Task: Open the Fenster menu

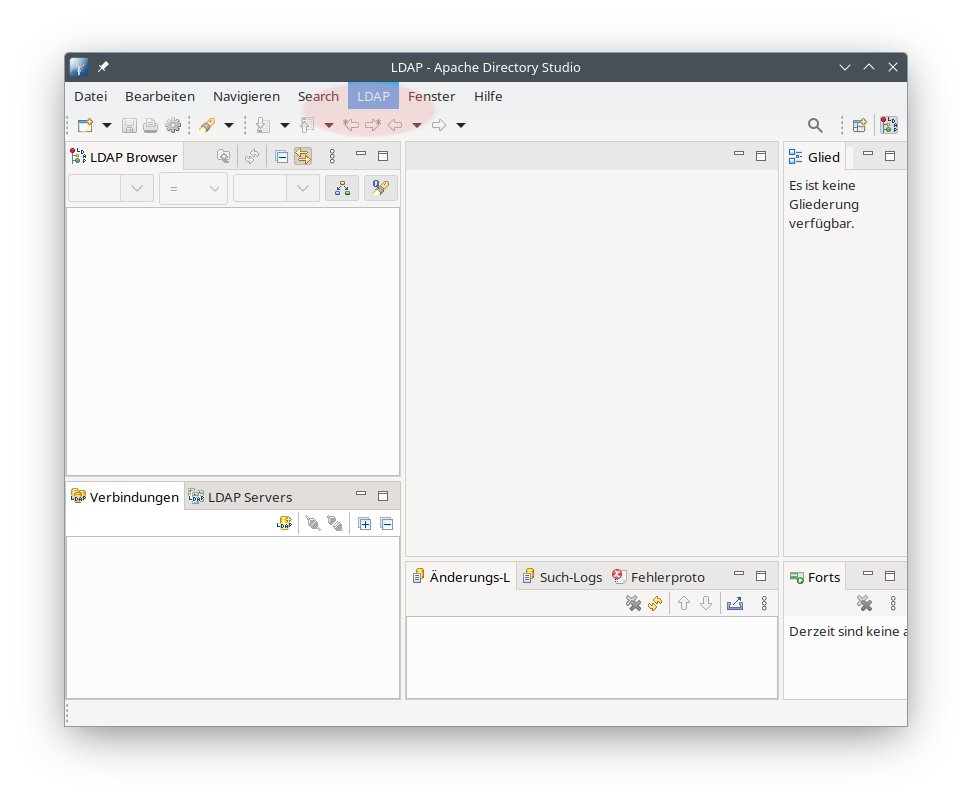Action: (431, 96)
